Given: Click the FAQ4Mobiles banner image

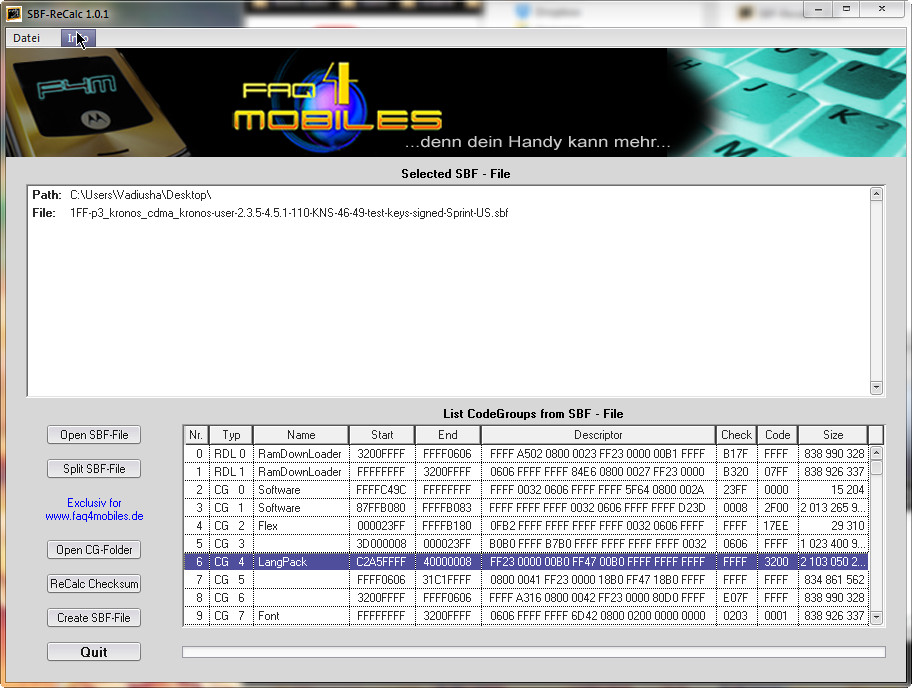Looking at the screenshot, I should [x=455, y=102].
